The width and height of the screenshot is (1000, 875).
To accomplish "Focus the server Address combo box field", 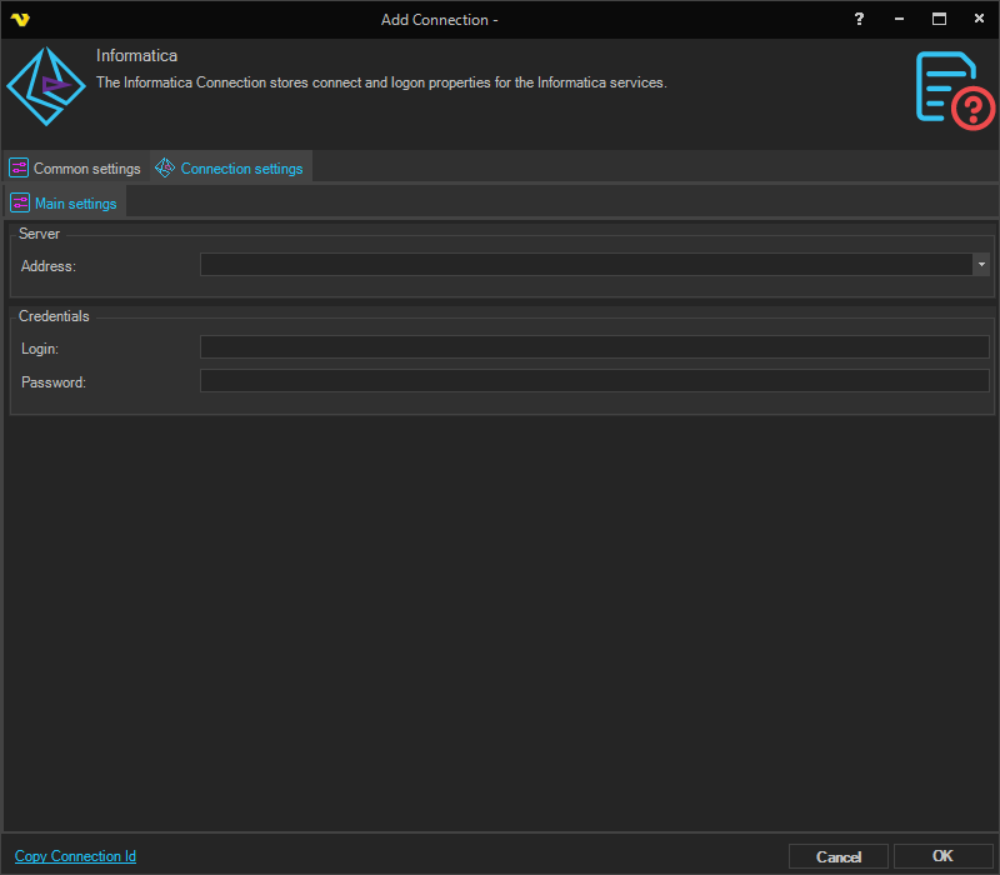I will (586, 264).
